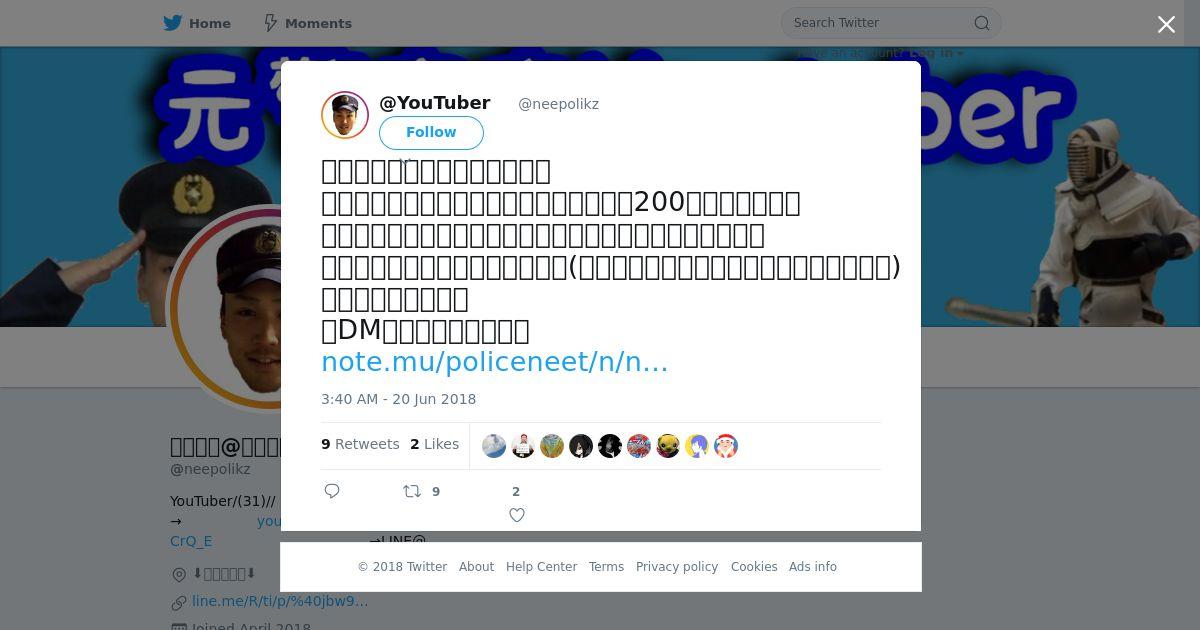
Task: Open the Privacy policy footer link
Action: point(677,567)
